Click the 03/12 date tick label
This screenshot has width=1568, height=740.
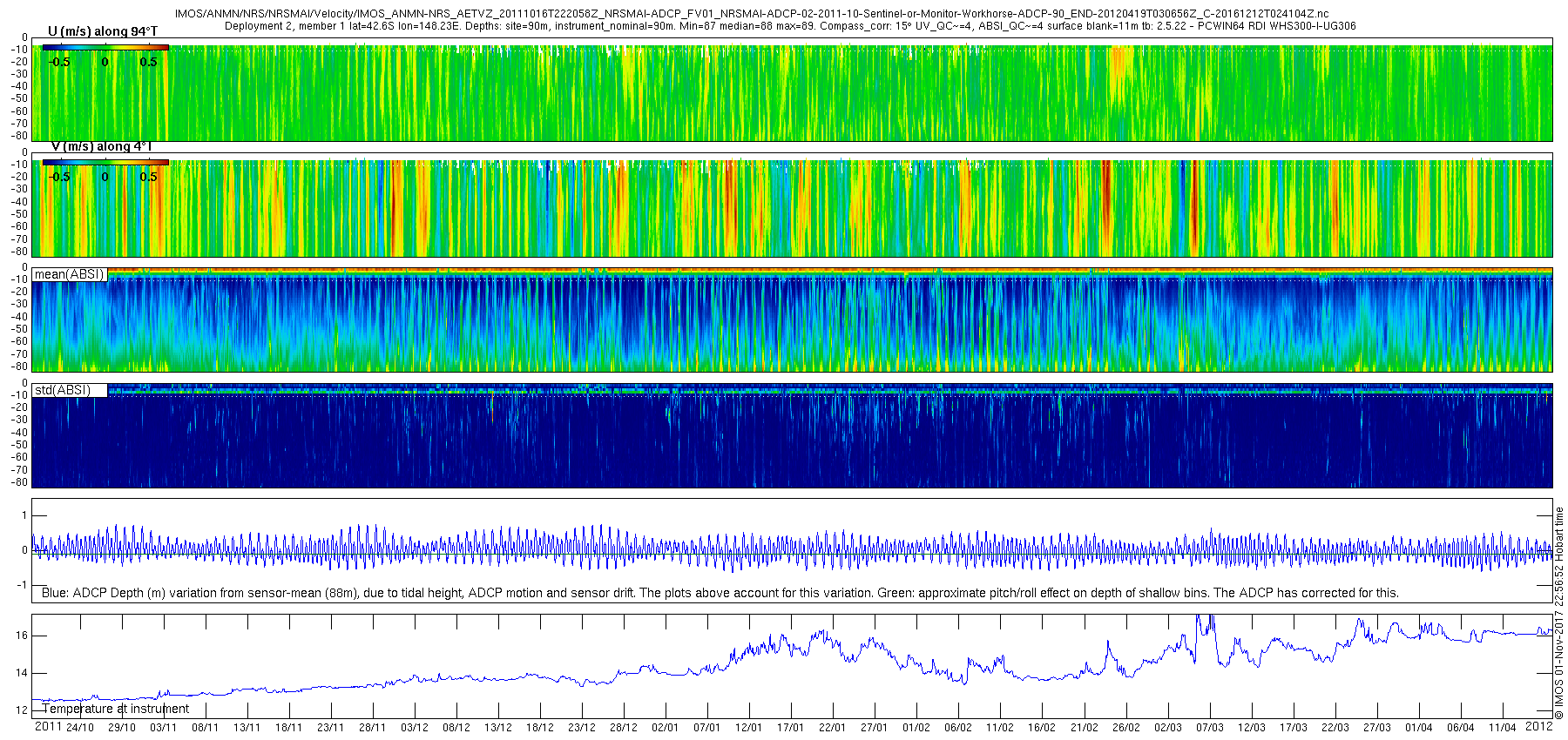(414, 728)
